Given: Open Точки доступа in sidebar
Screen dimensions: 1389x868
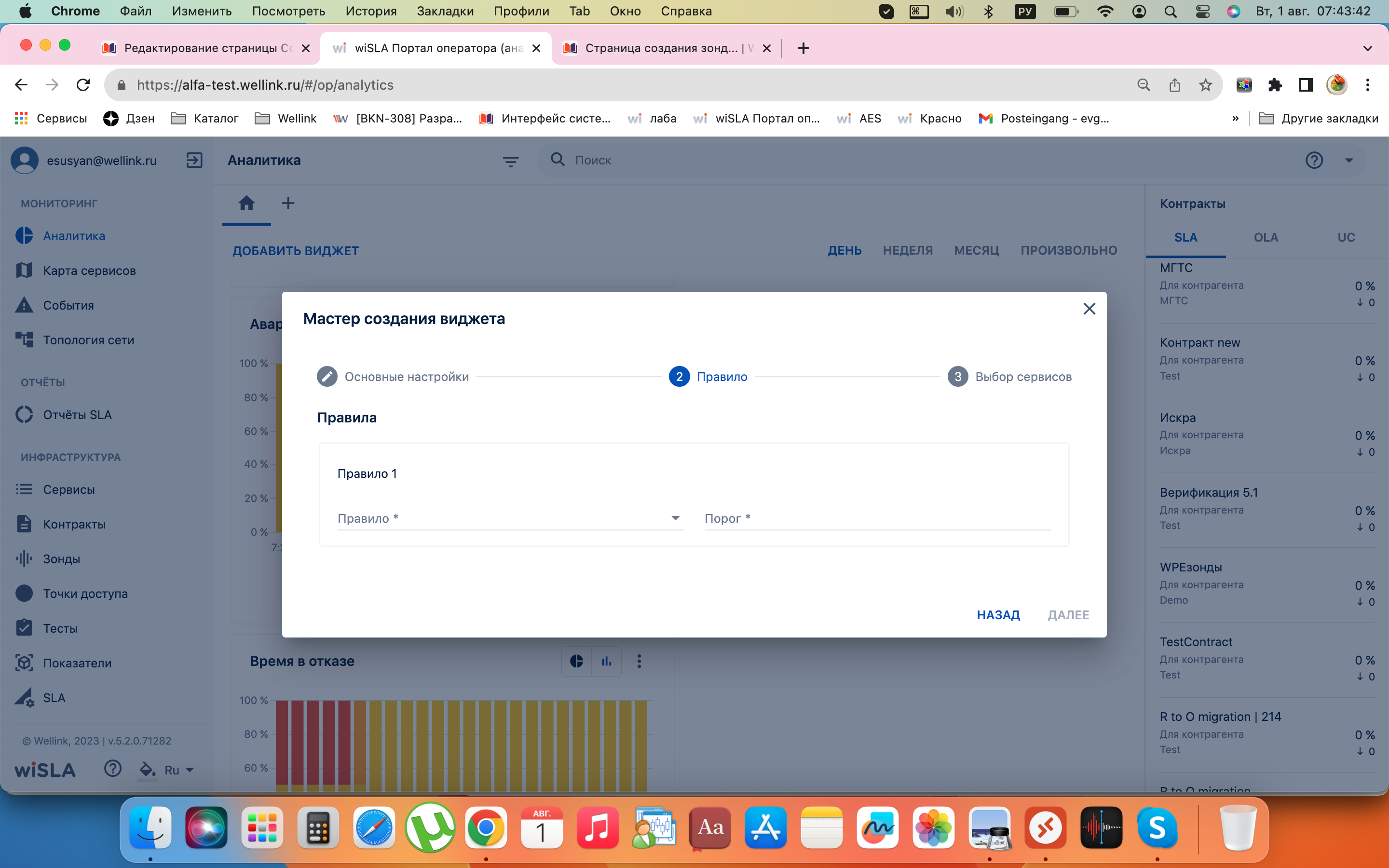Looking at the screenshot, I should [x=85, y=594].
